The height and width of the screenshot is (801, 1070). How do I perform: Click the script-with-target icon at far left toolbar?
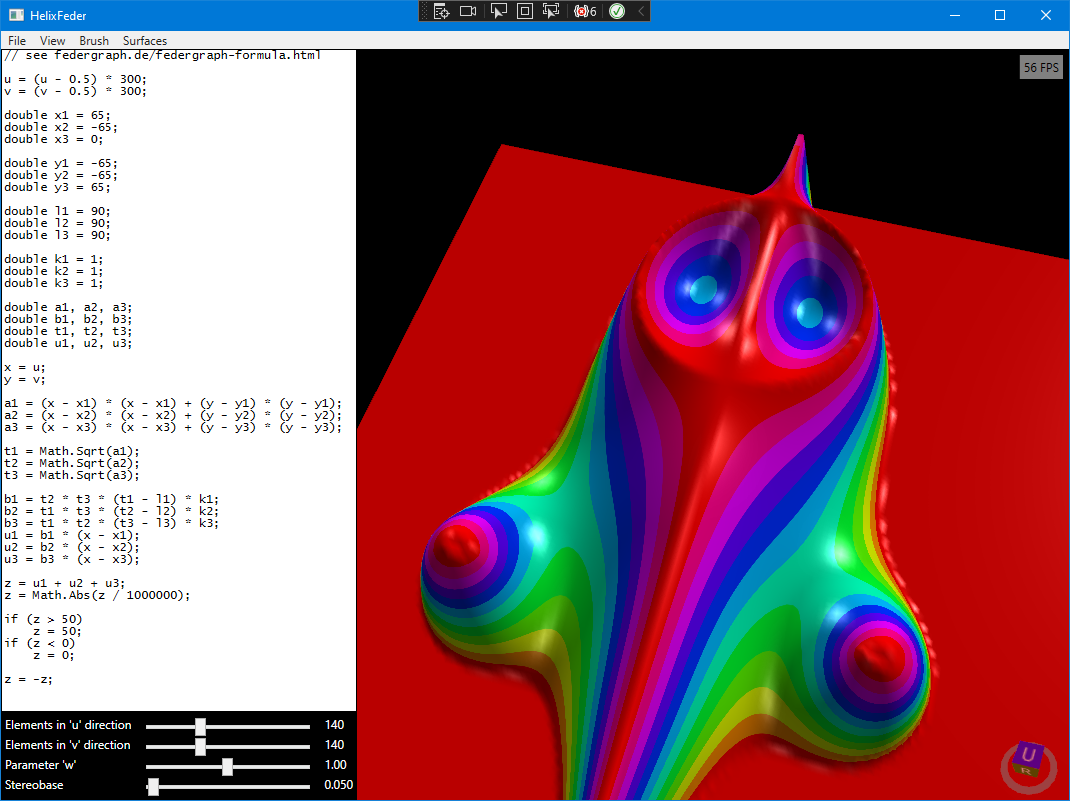[440, 11]
